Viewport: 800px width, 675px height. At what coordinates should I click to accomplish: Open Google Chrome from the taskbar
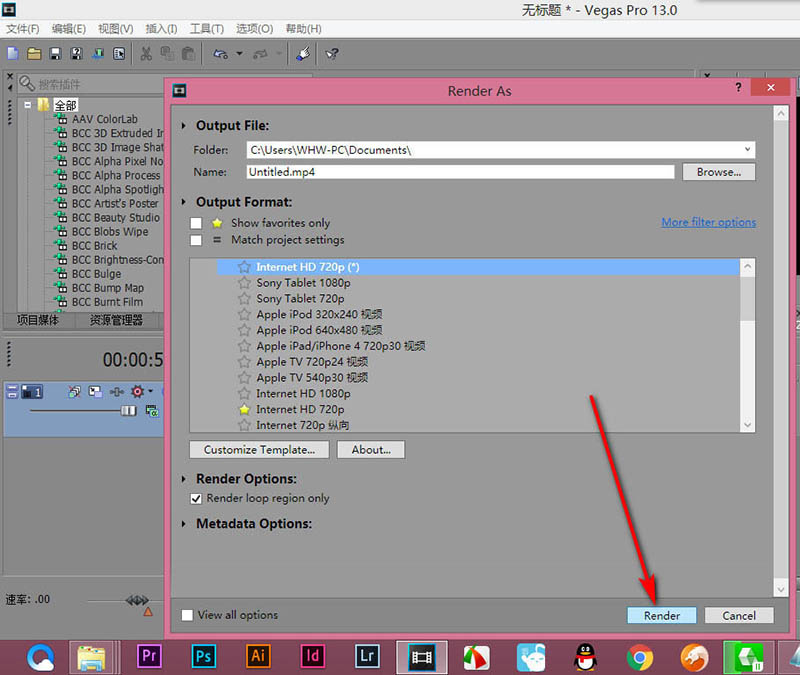tap(640, 657)
